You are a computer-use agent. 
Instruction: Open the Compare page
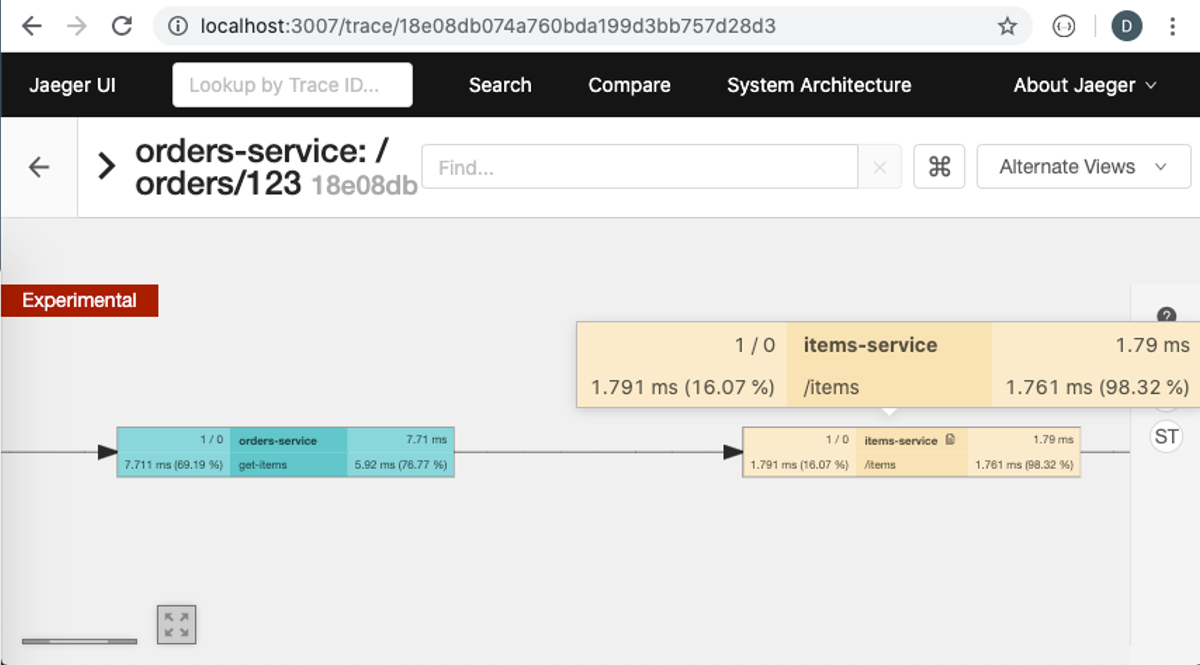(629, 85)
